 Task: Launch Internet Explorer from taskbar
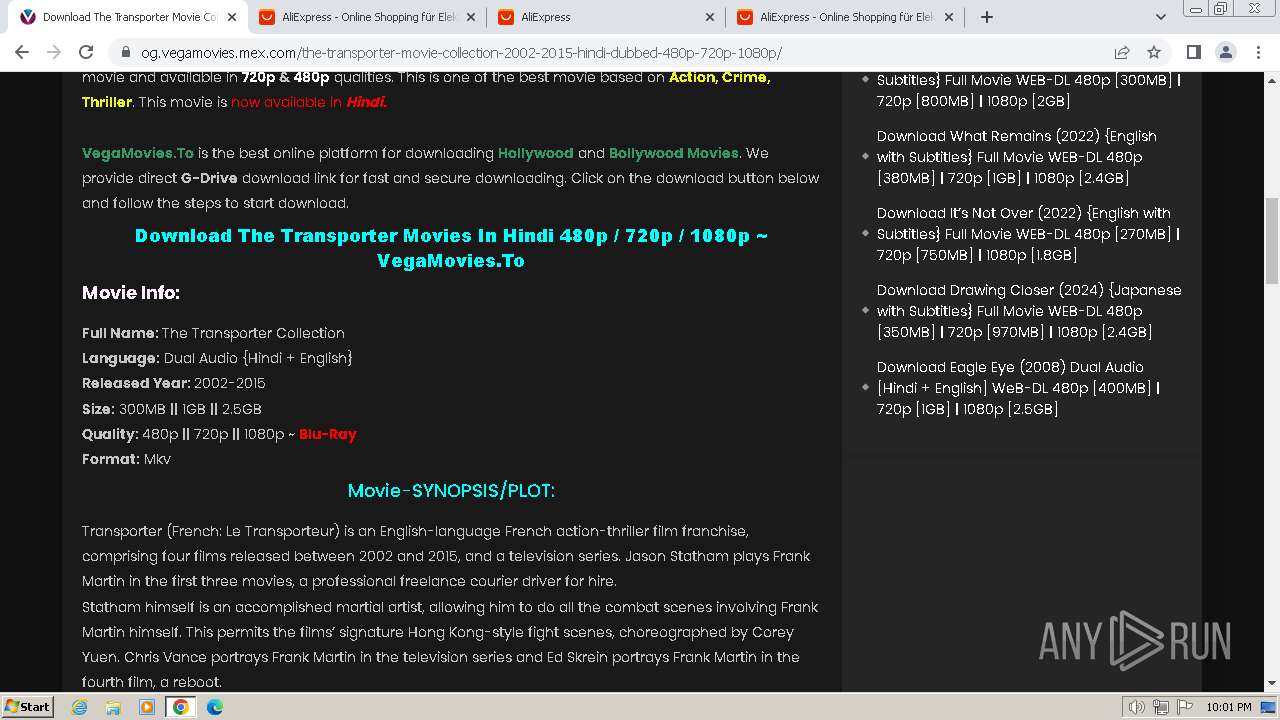tap(79, 707)
